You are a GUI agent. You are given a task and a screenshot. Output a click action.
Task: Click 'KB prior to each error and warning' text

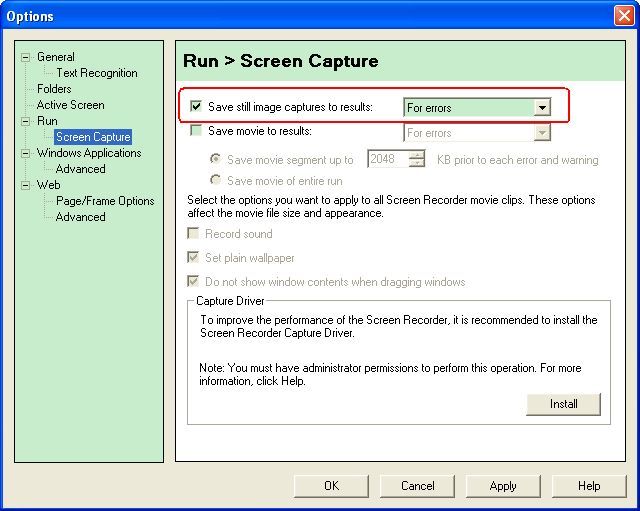518,160
